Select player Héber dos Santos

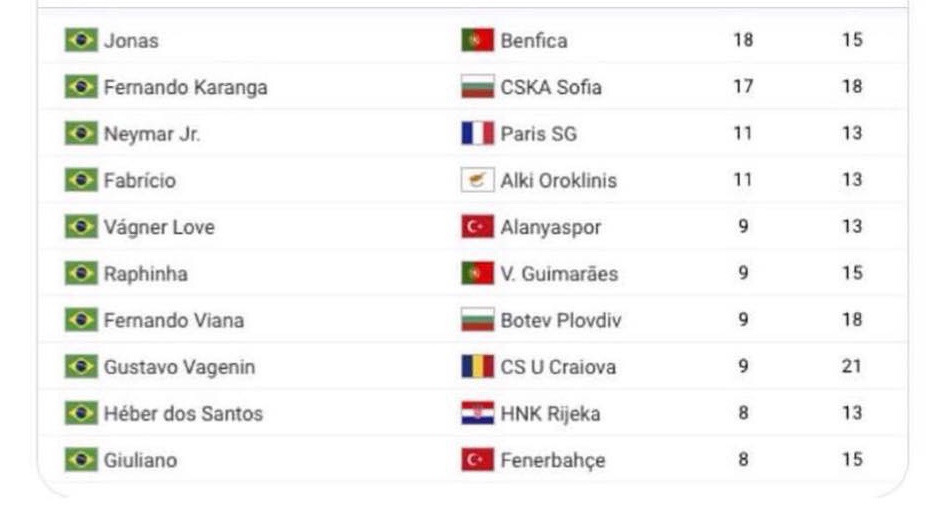click(183, 413)
